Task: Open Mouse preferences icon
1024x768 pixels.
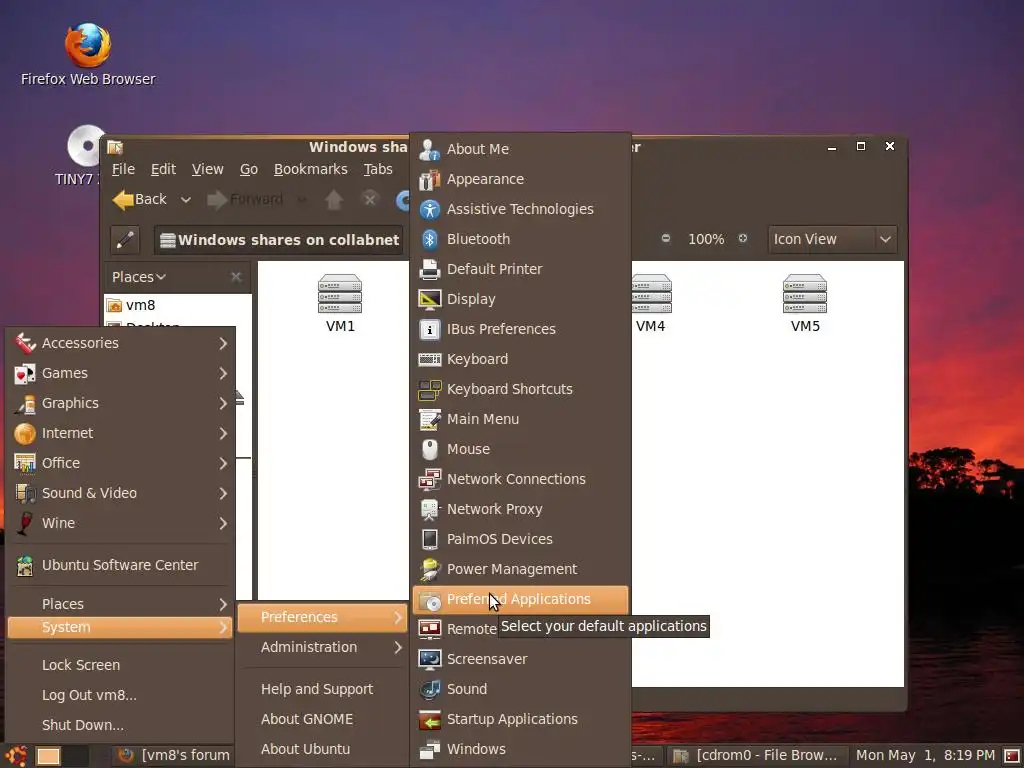Action: coord(429,449)
